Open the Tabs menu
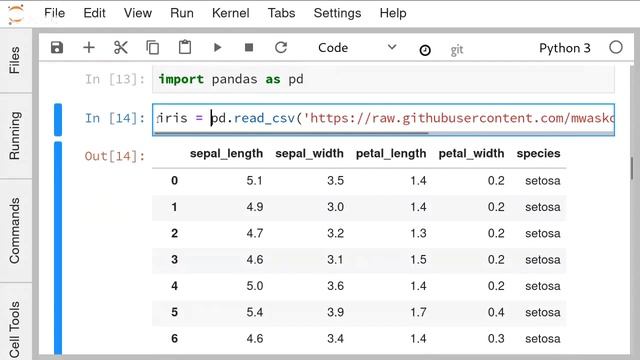This screenshot has height=360, width=640. pos(281,13)
